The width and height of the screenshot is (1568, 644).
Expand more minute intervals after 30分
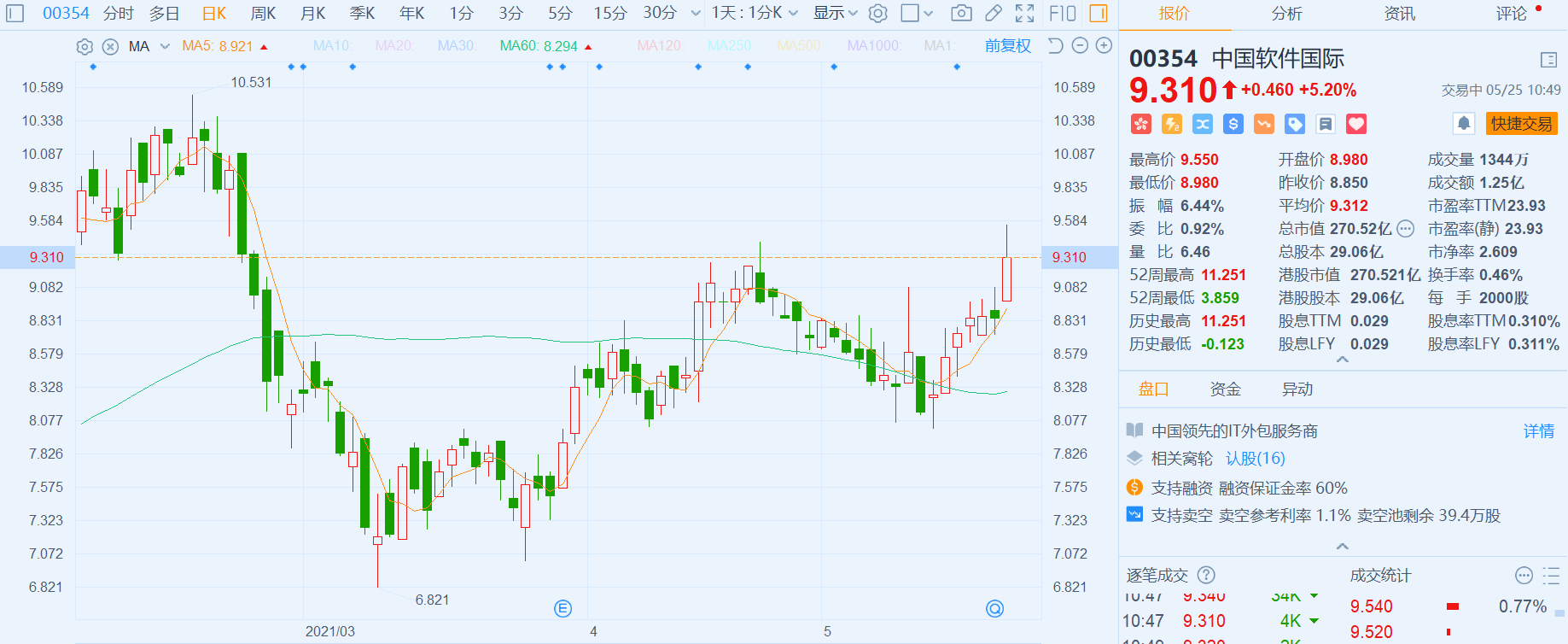(696, 14)
